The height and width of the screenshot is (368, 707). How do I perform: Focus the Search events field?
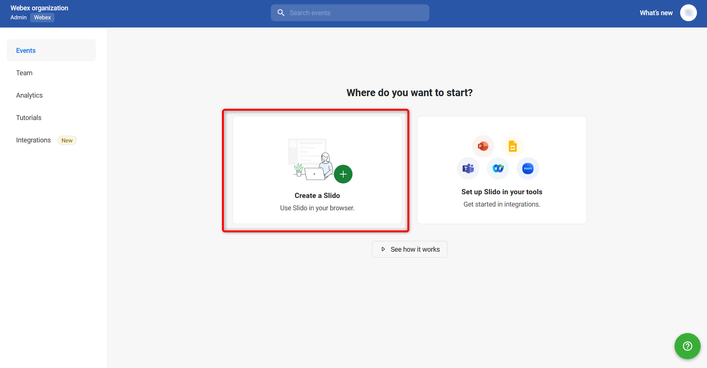point(350,13)
